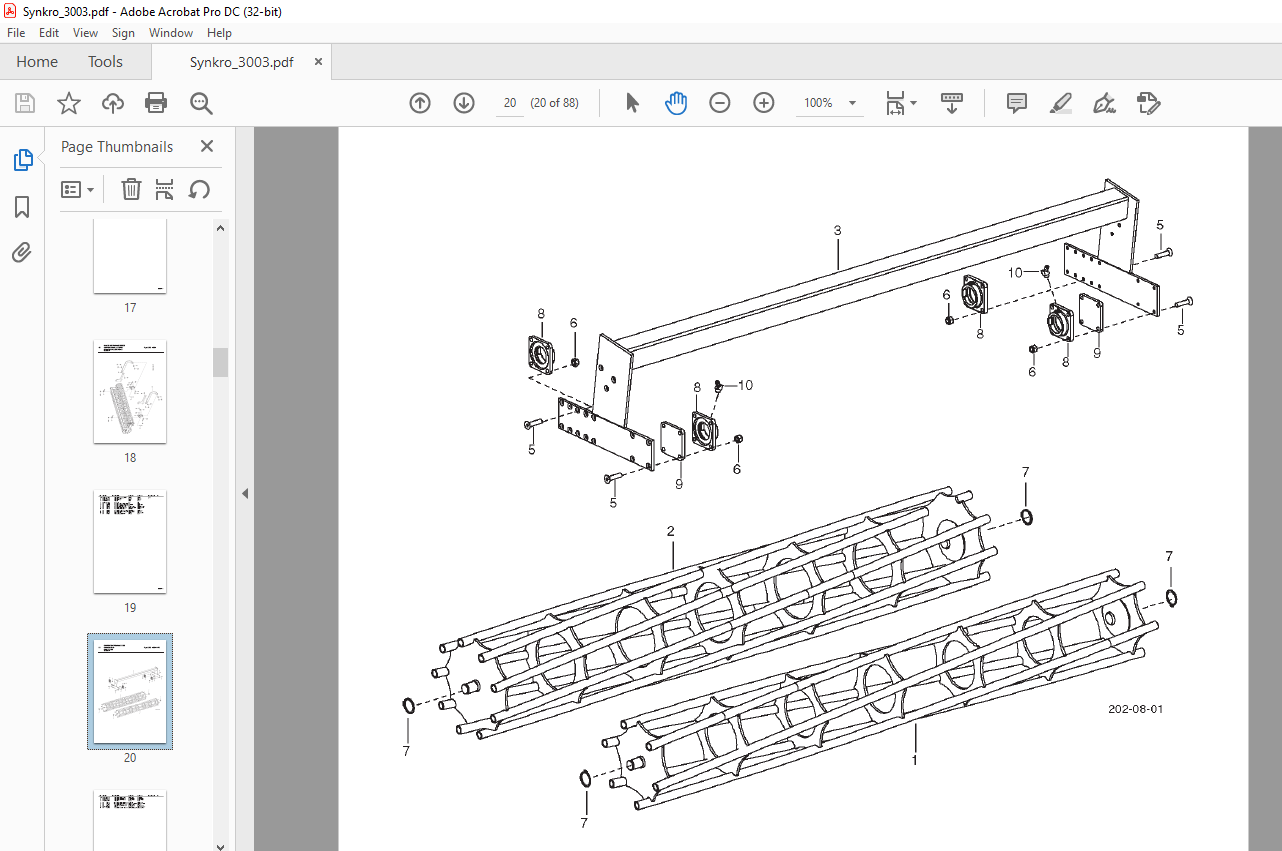Image resolution: width=1282 pixels, height=851 pixels.
Task: Click the upload to cloud icon
Action: coord(113,103)
